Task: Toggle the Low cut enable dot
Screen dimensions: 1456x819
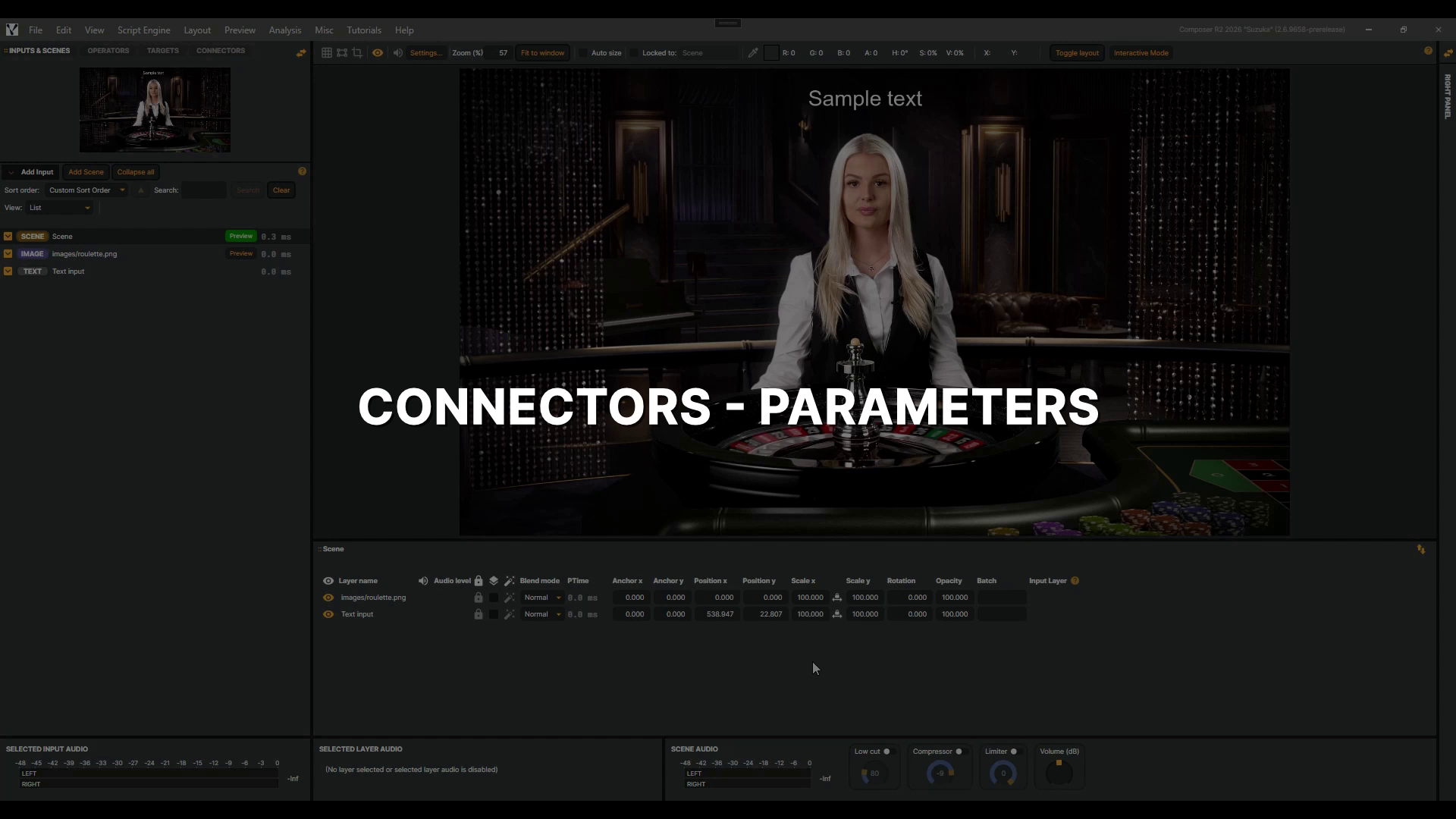Action: (x=886, y=752)
